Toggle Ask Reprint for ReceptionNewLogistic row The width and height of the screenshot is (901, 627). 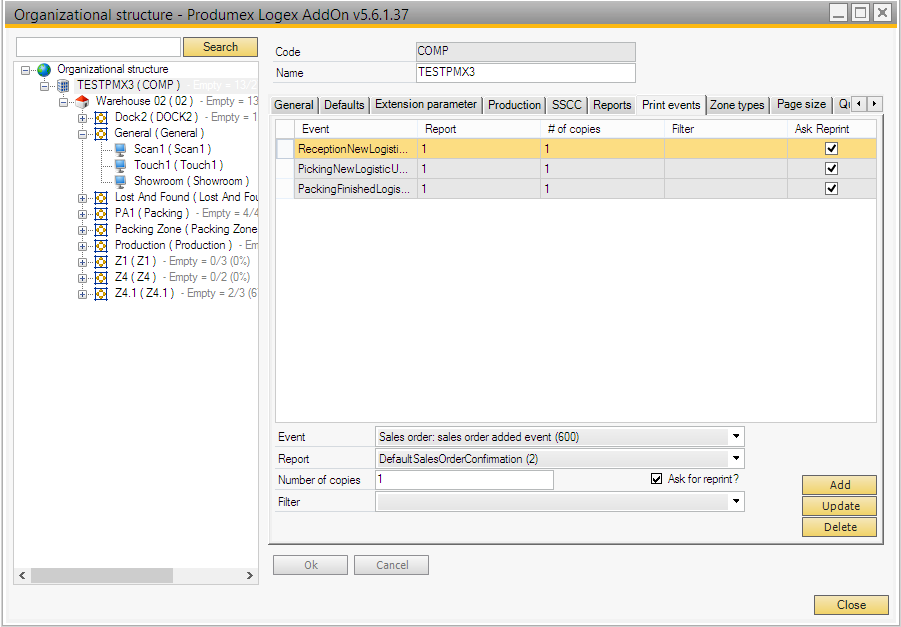pos(831,149)
